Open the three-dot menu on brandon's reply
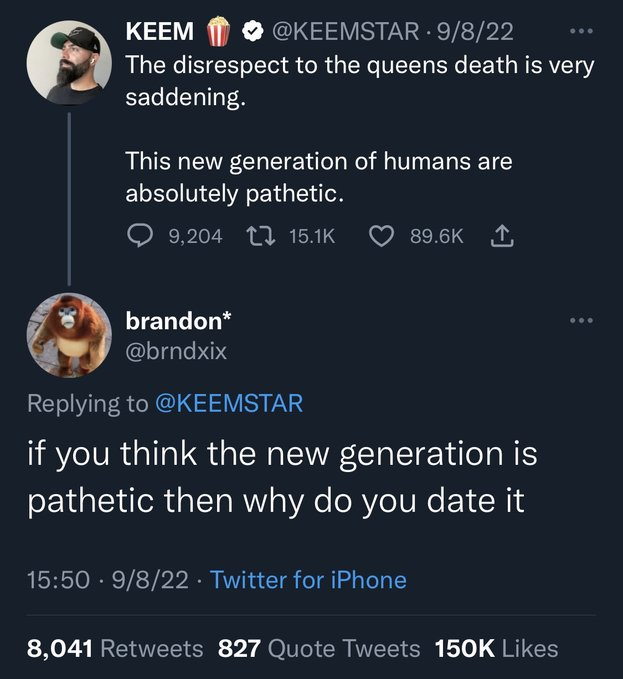The width and height of the screenshot is (623, 679). [580, 321]
